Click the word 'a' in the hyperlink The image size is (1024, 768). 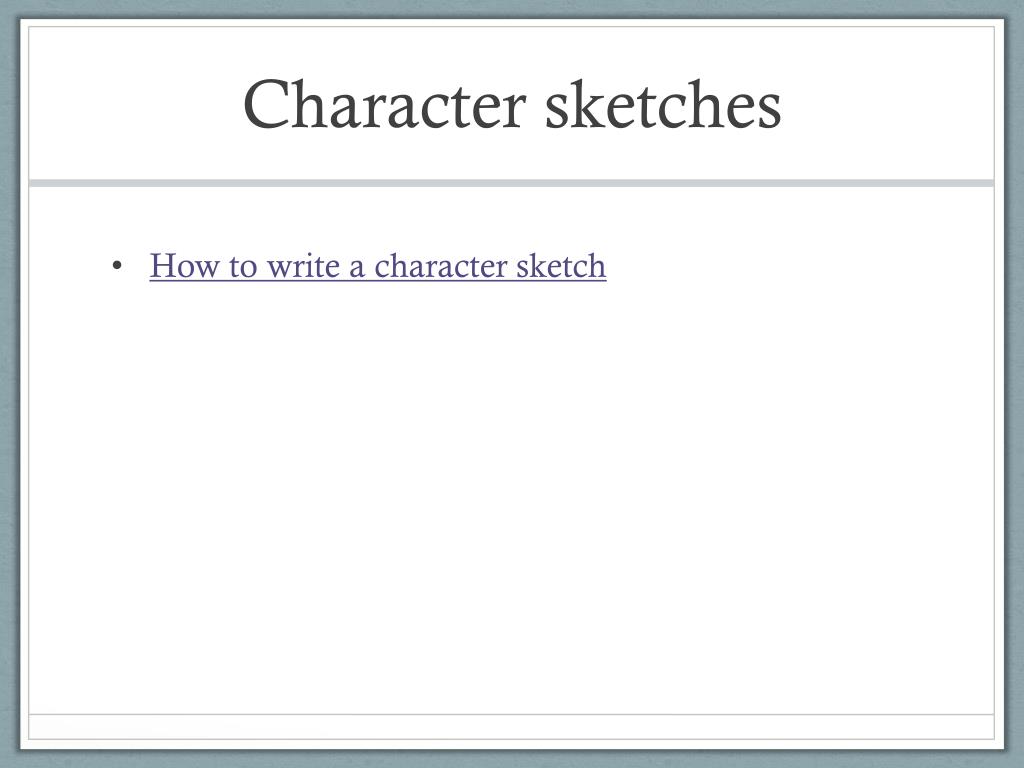357,269
